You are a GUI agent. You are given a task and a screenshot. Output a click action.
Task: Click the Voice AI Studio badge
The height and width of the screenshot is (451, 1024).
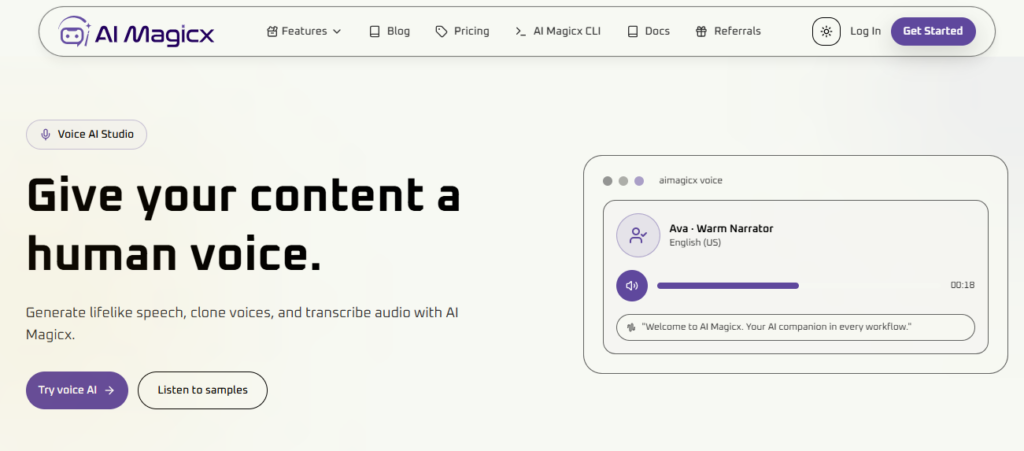(86, 134)
